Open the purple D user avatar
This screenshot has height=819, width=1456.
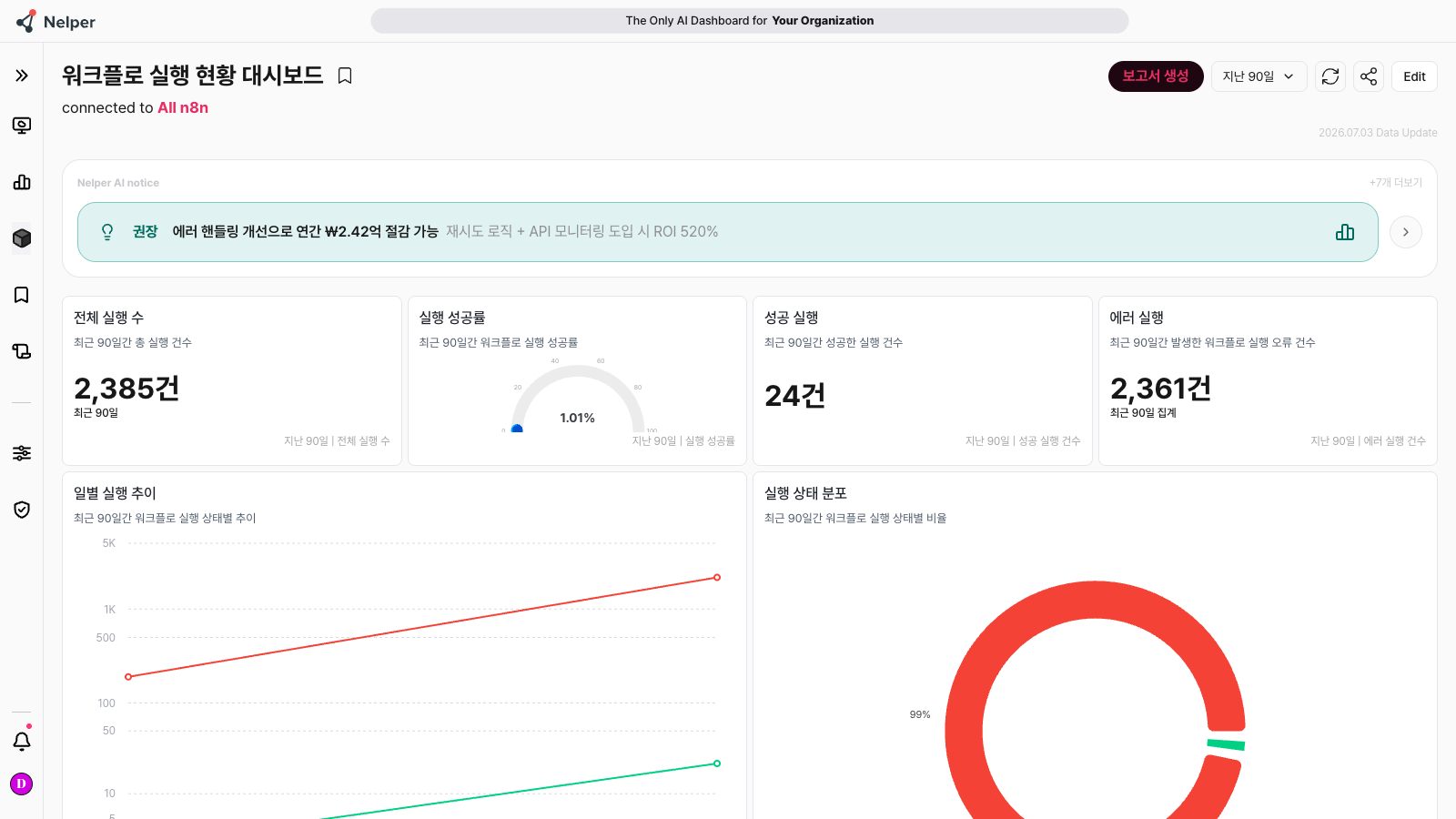(21, 784)
